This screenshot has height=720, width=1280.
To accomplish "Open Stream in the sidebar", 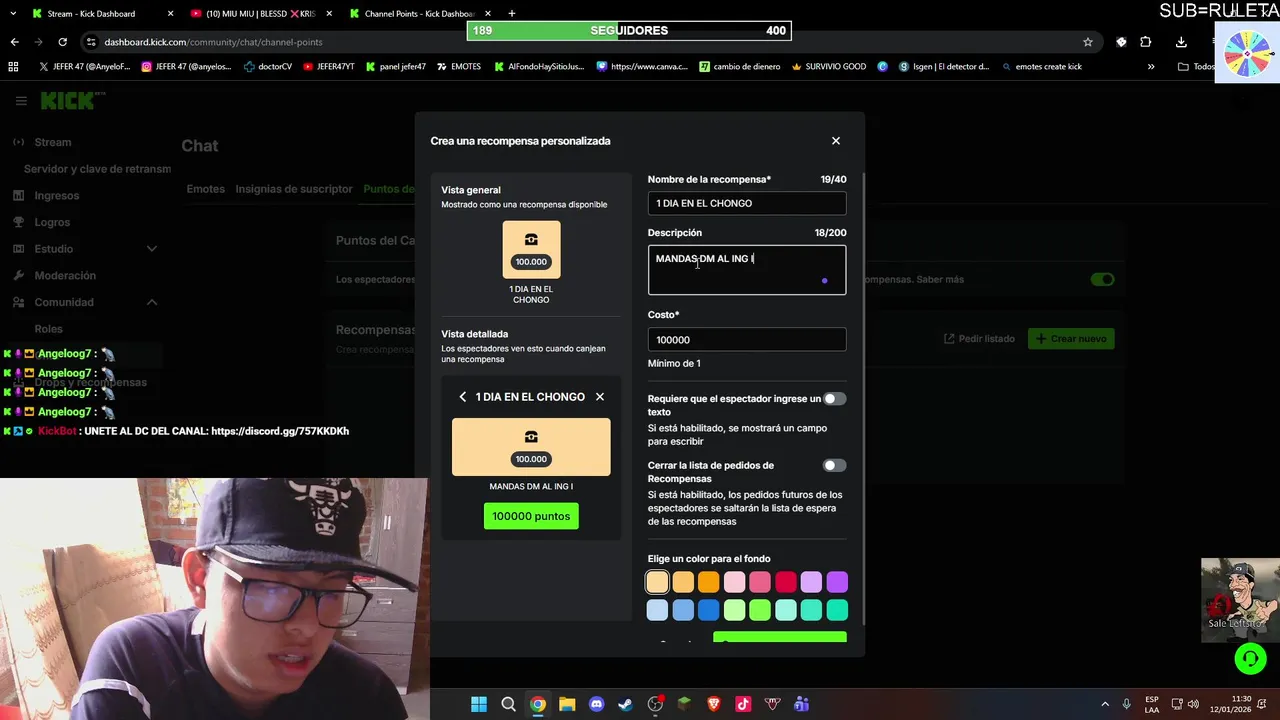I will [53, 142].
